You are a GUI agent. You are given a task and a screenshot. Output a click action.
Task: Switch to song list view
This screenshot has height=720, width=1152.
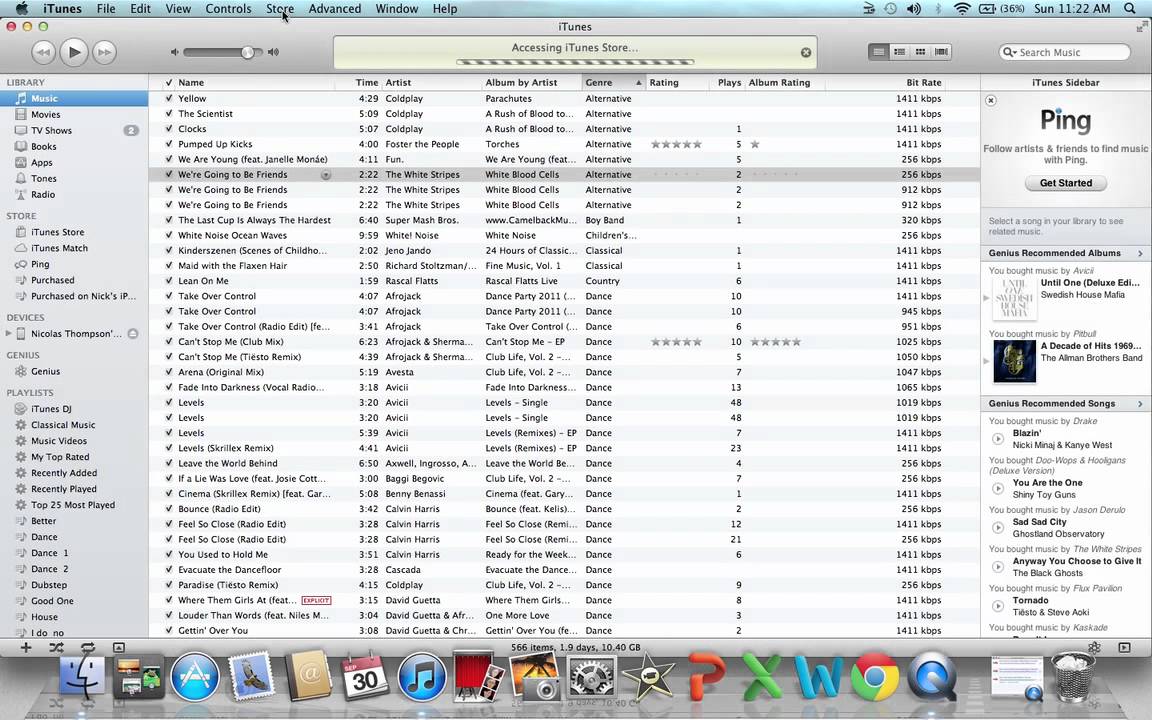coord(878,52)
